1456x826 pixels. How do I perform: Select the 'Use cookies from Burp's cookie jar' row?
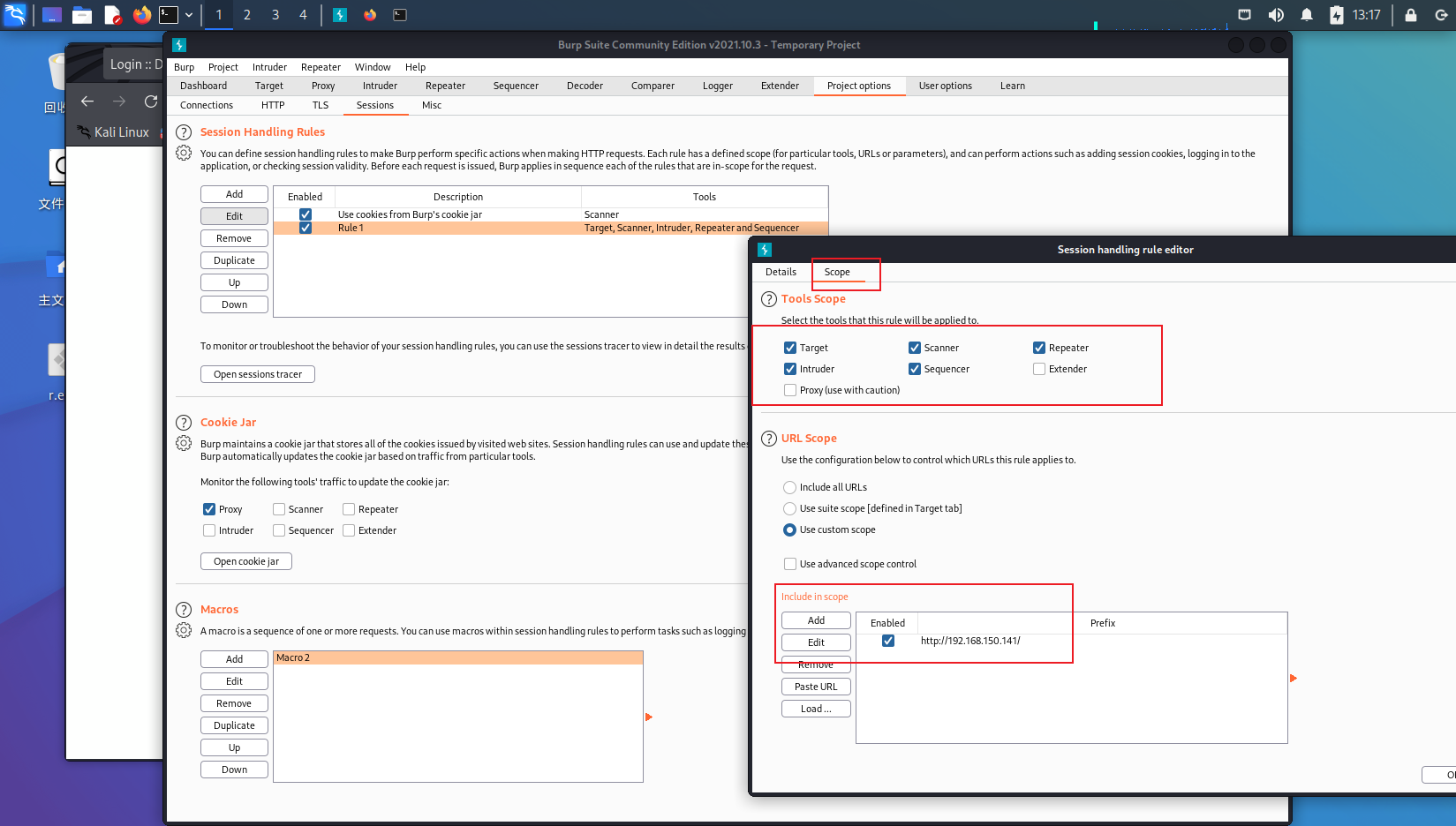click(551, 214)
